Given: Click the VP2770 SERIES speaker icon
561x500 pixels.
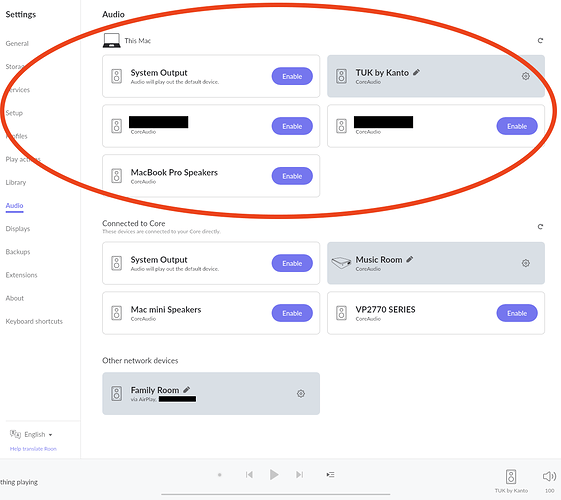Looking at the screenshot, I should (x=341, y=313).
